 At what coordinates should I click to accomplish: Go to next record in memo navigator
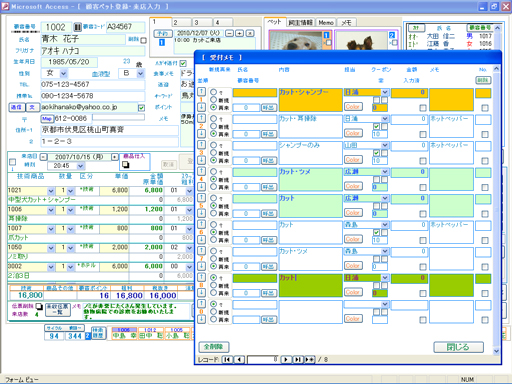click(x=286, y=359)
